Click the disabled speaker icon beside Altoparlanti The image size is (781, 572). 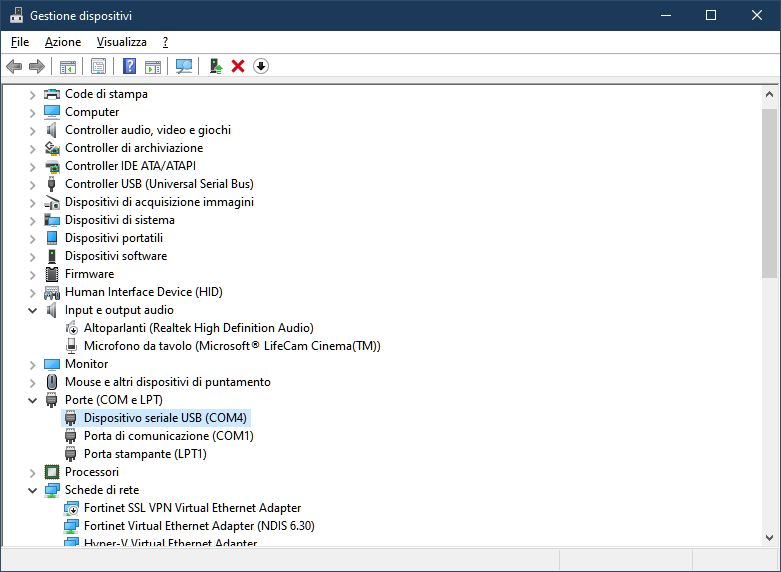[71, 328]
